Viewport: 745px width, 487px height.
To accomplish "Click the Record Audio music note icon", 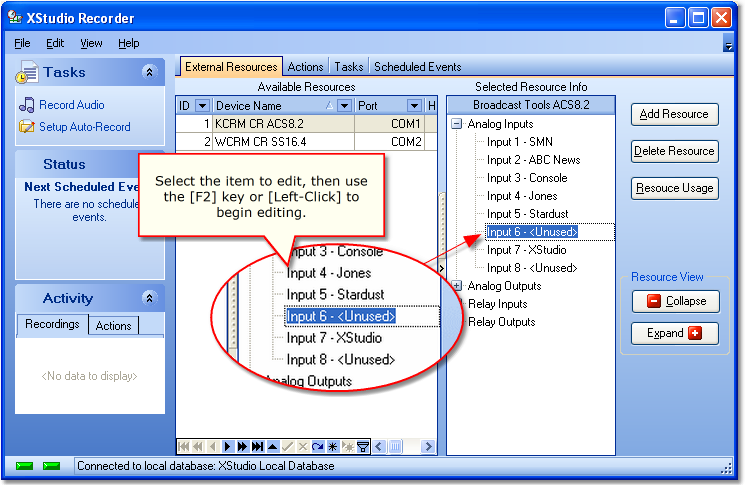I will point(27,105).
